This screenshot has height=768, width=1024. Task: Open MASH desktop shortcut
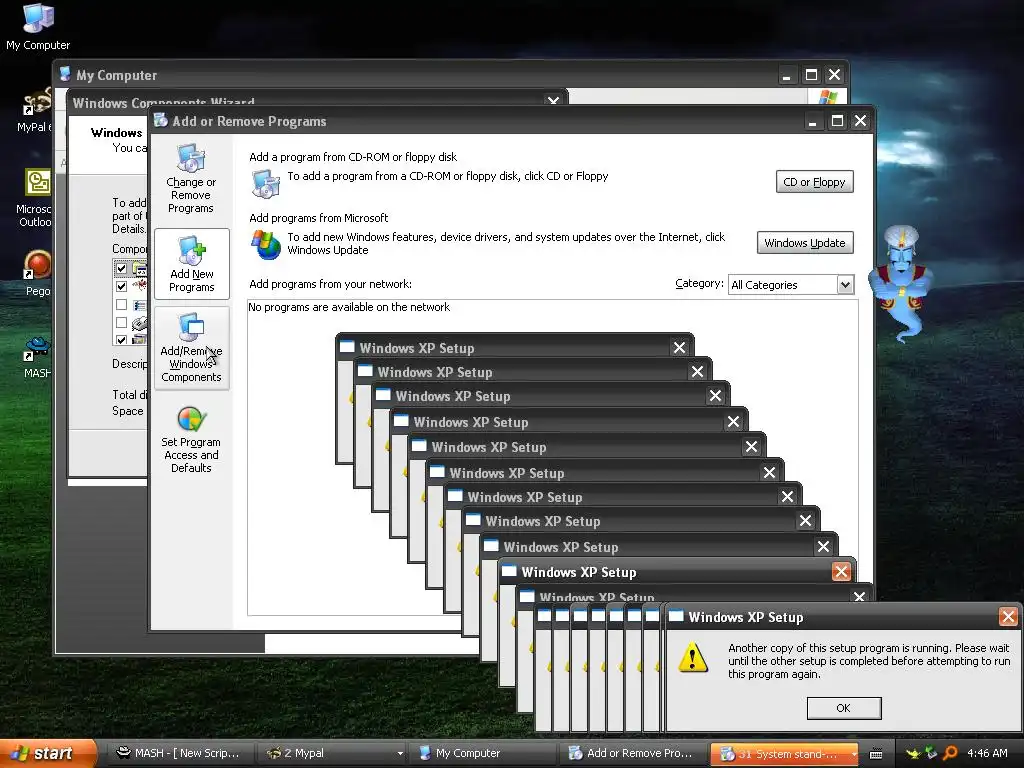click(37, 358)
